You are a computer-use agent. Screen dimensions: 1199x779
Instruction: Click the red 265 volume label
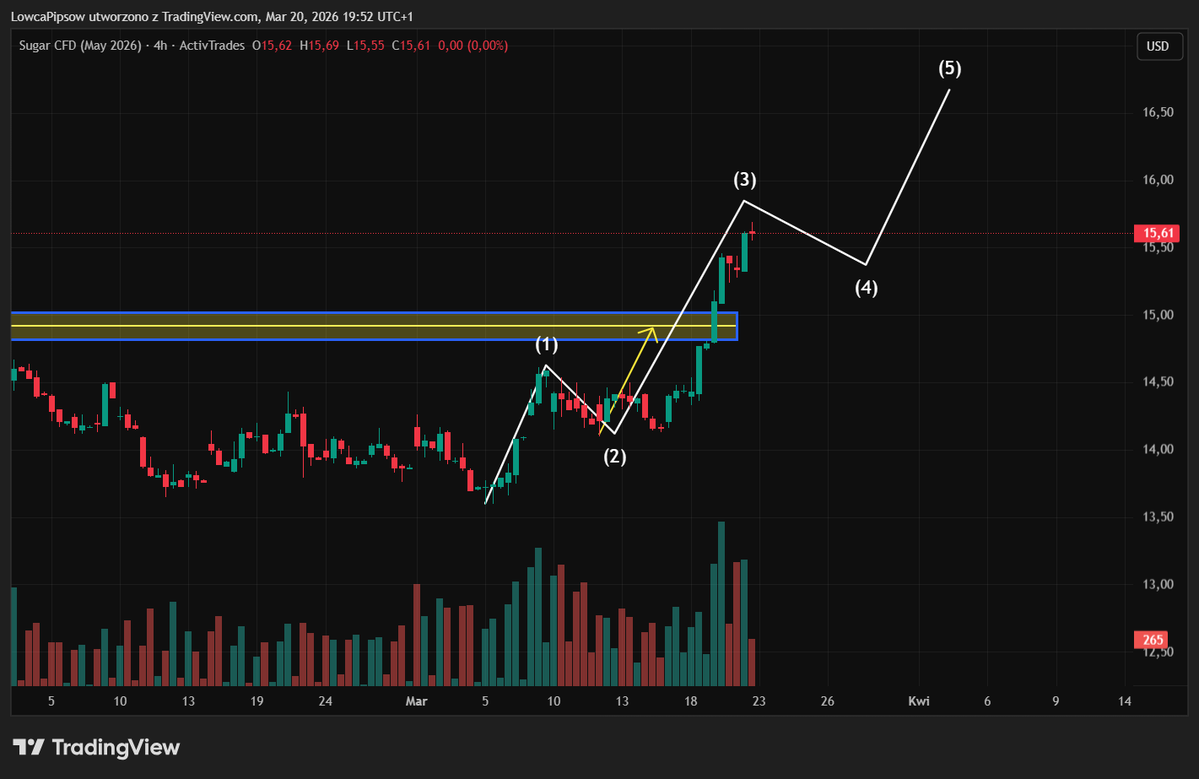pyautogui.click(x=1153, y=640)
